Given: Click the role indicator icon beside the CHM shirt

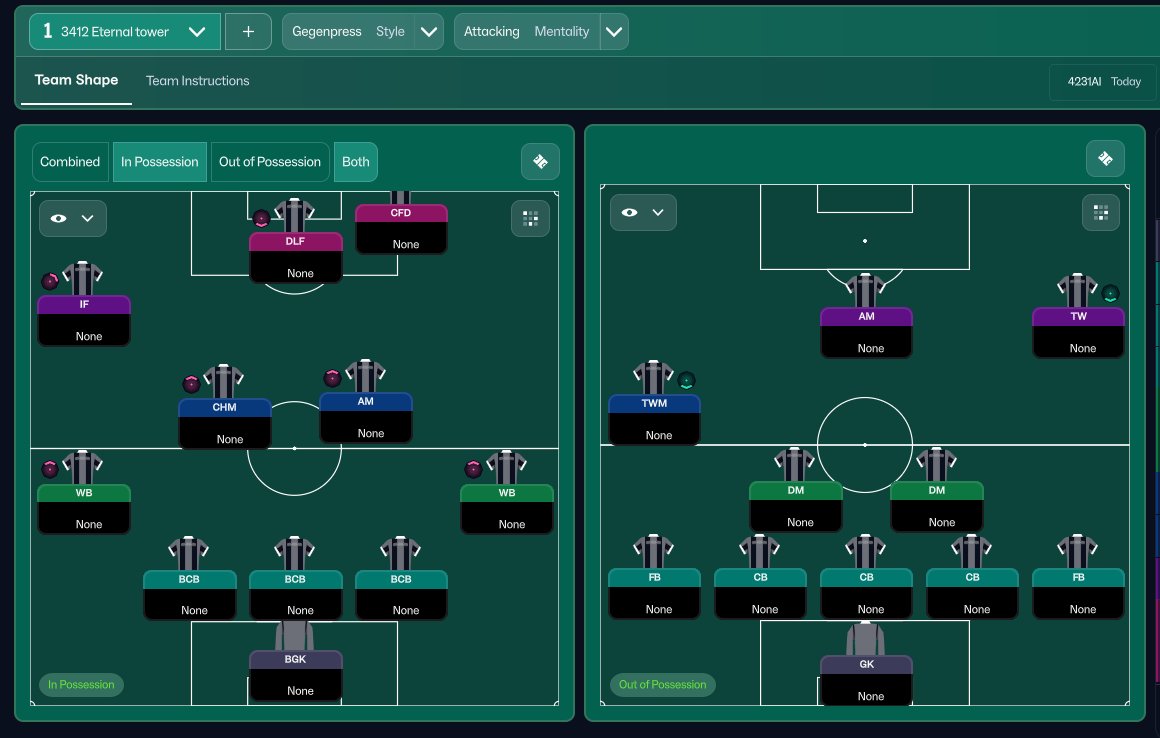Looking at the screenshot, I should click(192, 383).
